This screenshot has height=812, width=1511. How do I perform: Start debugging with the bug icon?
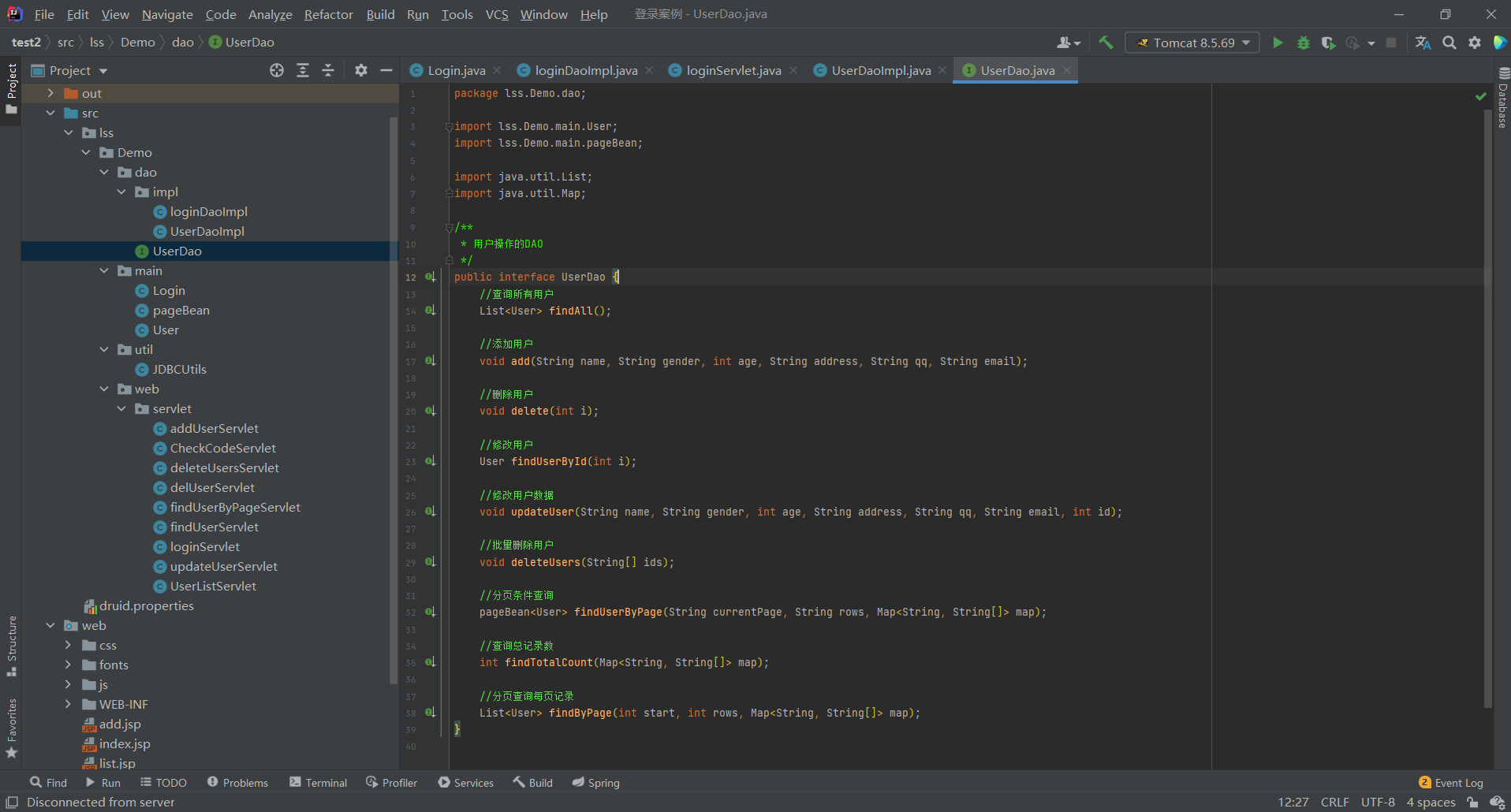click(1303, 43)
